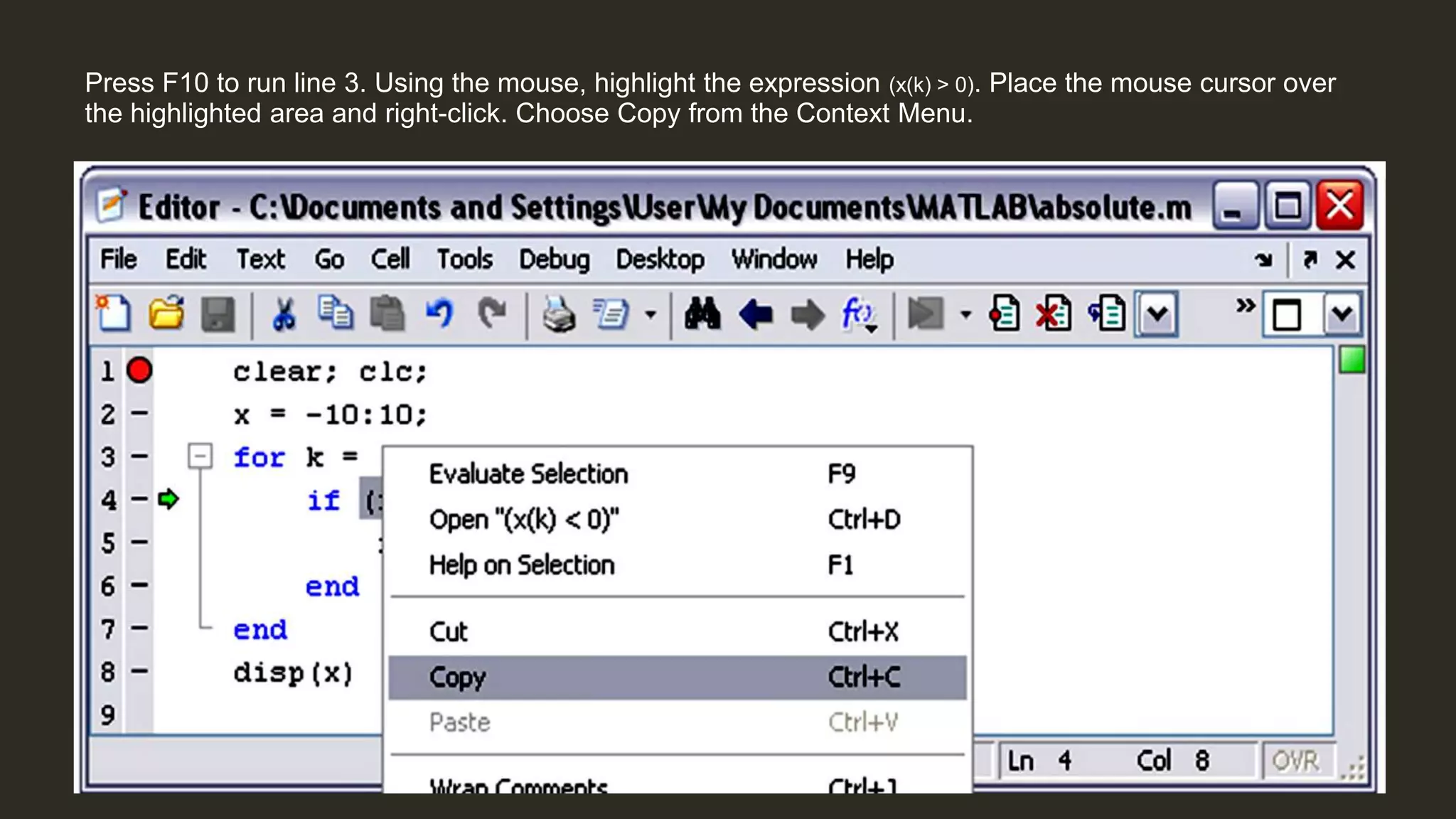Set a breakpoint dash on line 3

pos(139,456)
